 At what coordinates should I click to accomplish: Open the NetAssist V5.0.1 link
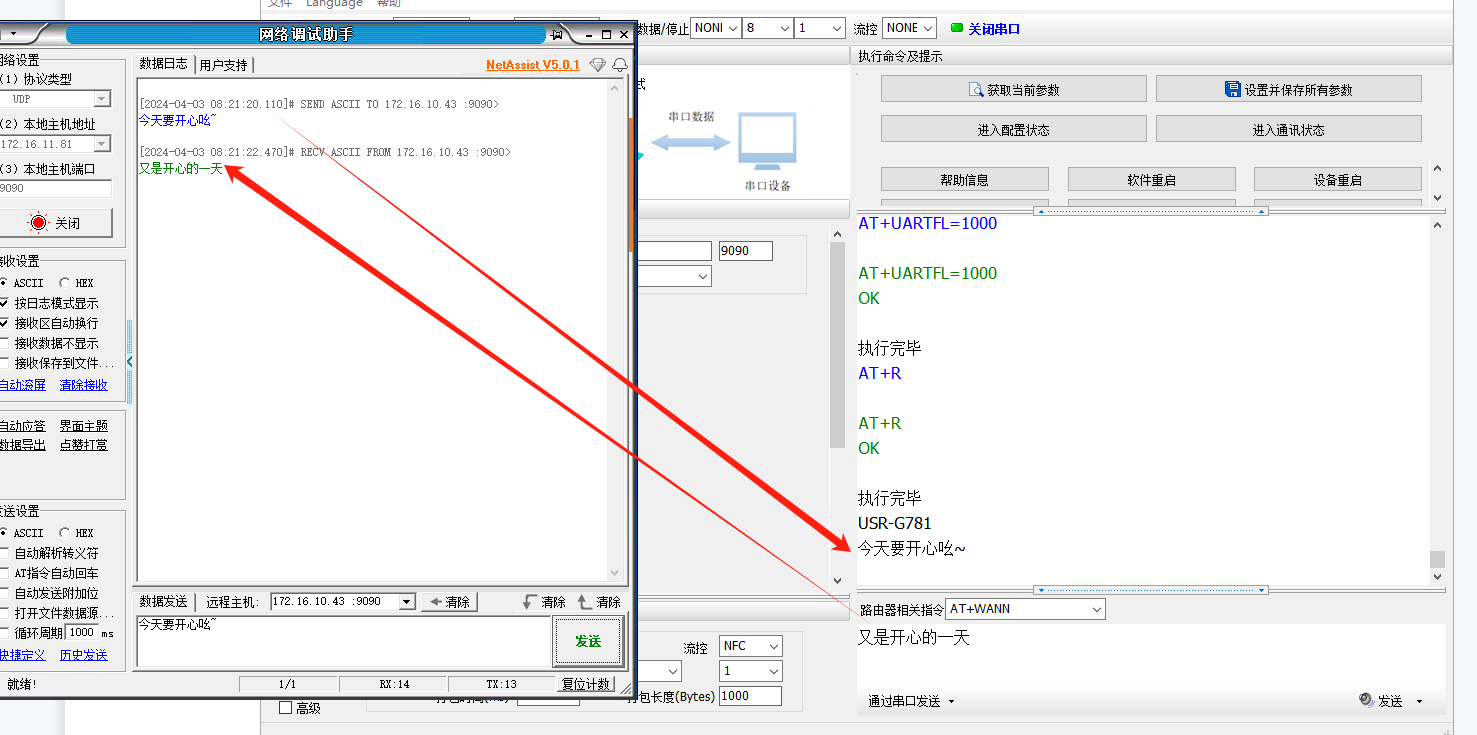[x=532, y=65]
